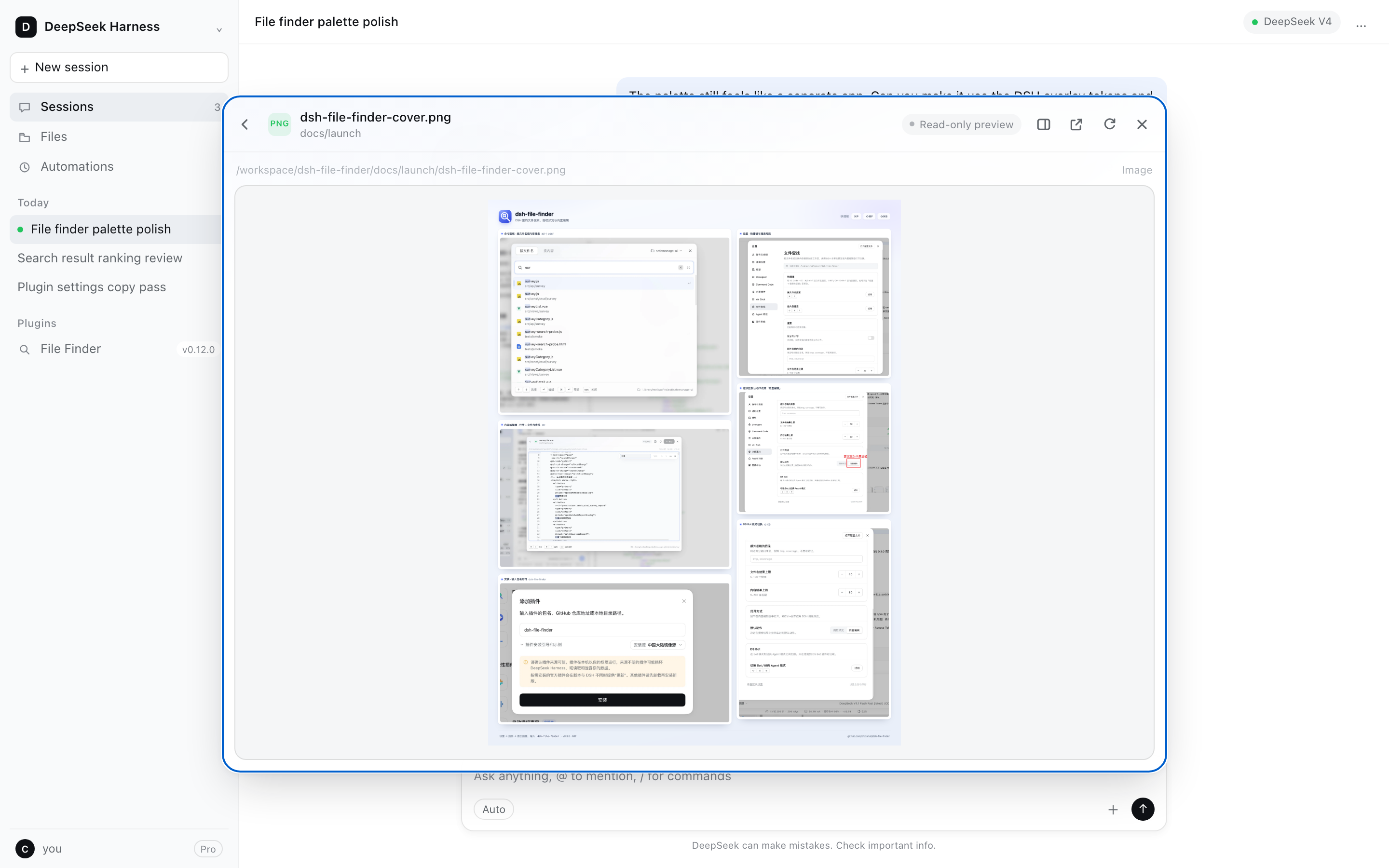1389x868 pixels.
Task: Go back using the preview back arrow
Action: point(245,124)
